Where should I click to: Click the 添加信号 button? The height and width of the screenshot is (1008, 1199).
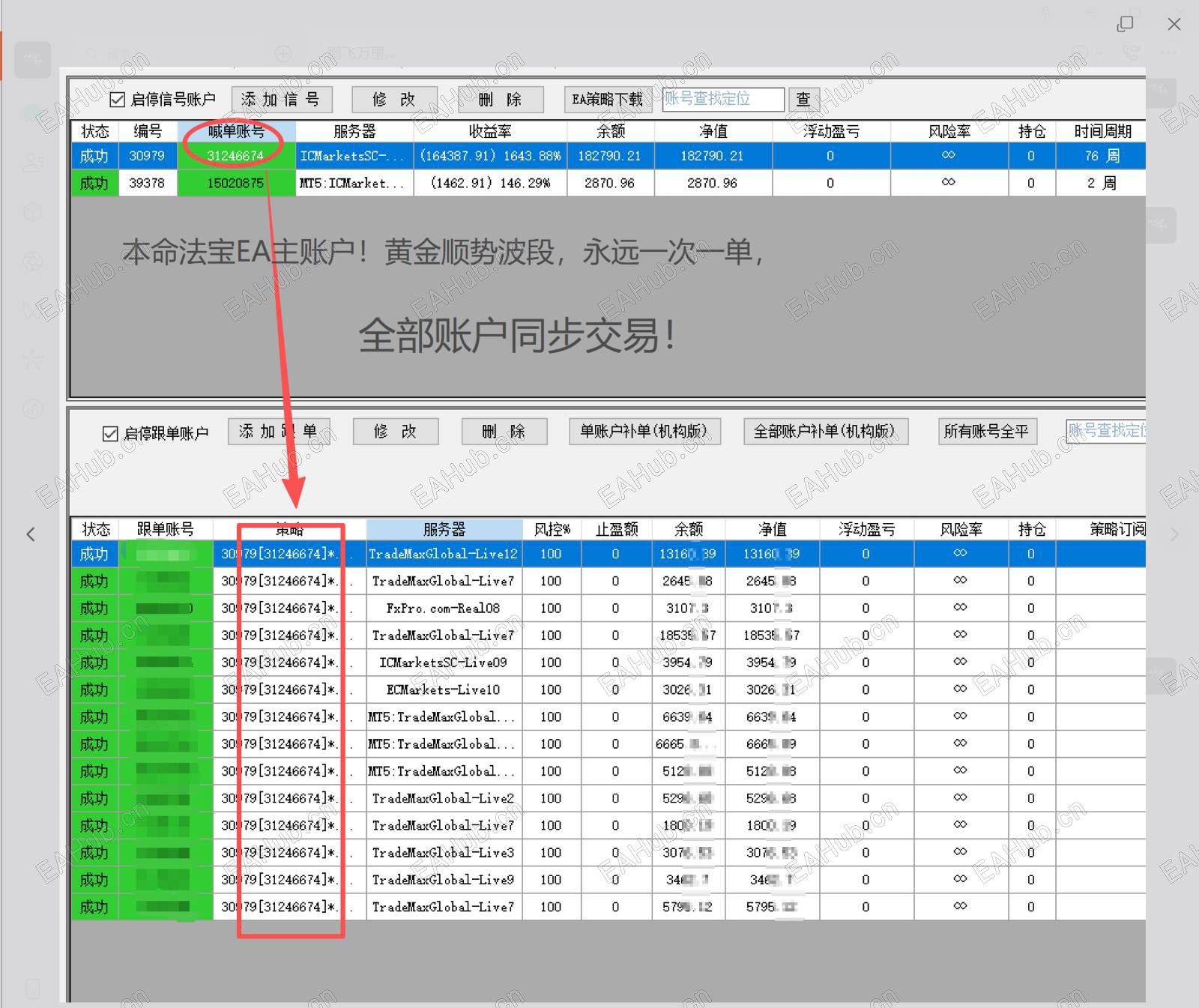point(281,99)
